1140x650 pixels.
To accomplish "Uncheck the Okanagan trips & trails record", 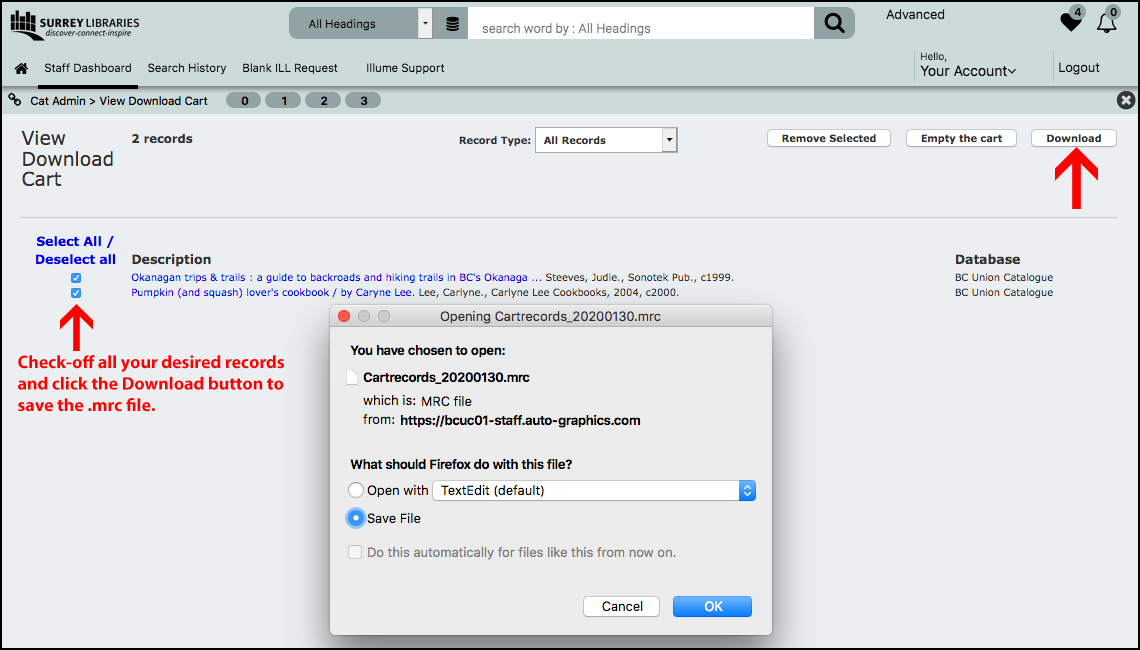I will click(x=76, y=278).
